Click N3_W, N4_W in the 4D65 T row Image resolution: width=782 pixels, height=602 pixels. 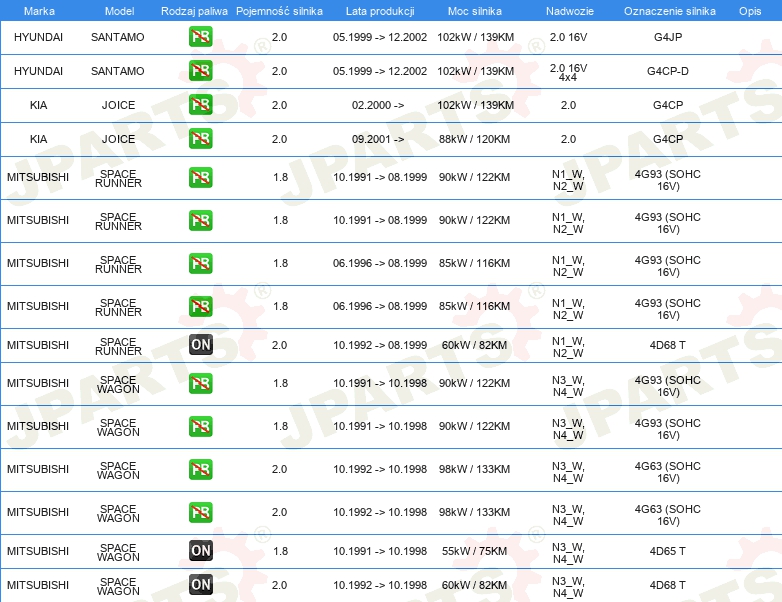[568, 553]
